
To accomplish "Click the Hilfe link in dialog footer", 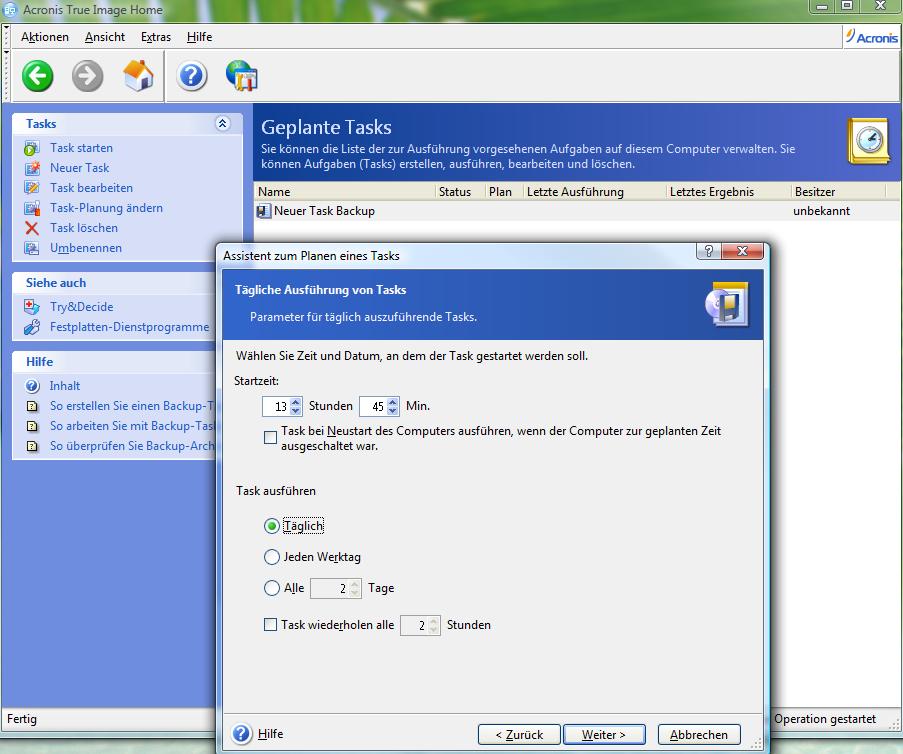I will click(x=270, y=734).
